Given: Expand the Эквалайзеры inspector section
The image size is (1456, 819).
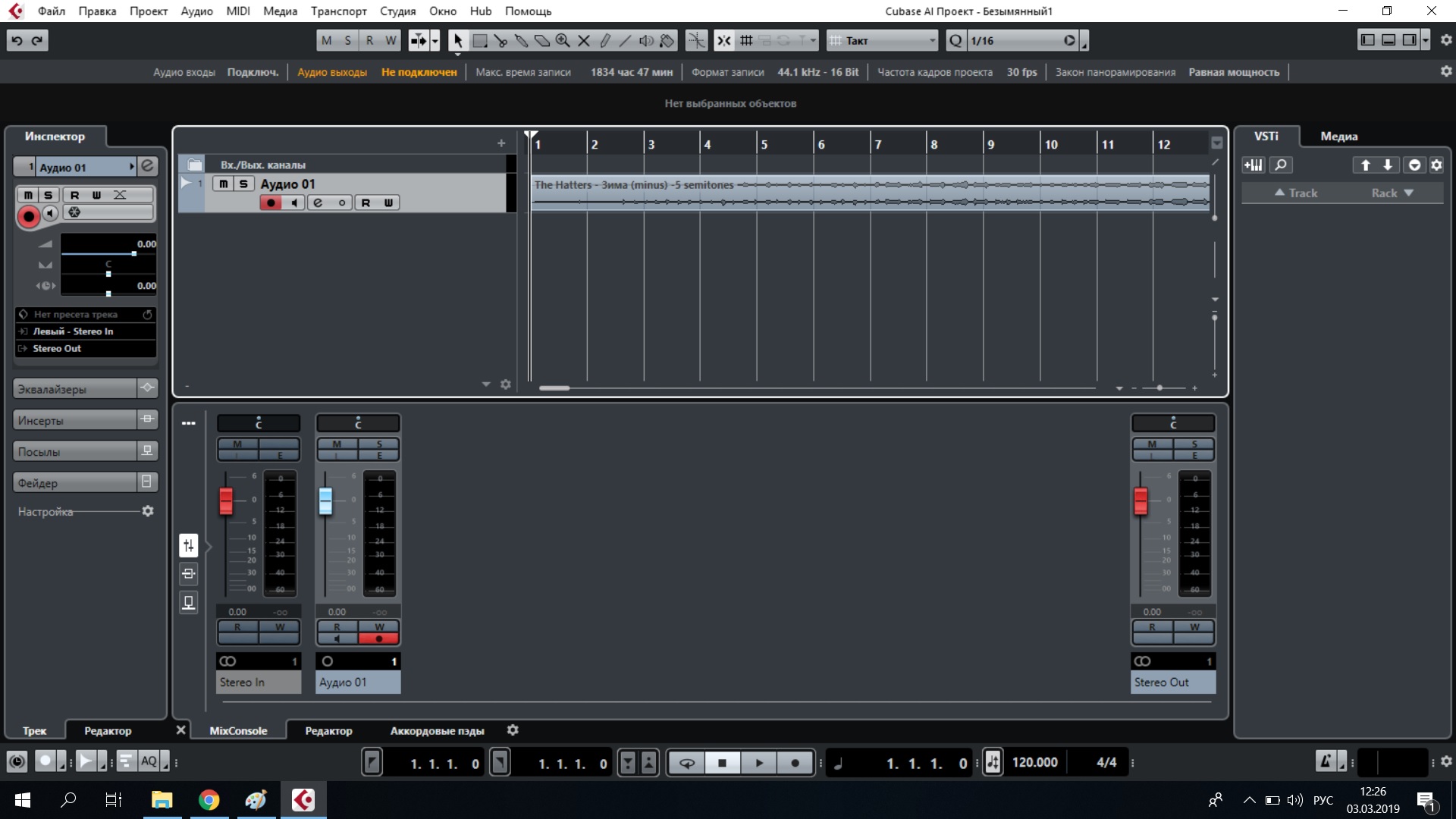Looking at the screenshot, I should pyautogui.click(x=74, y=389).
